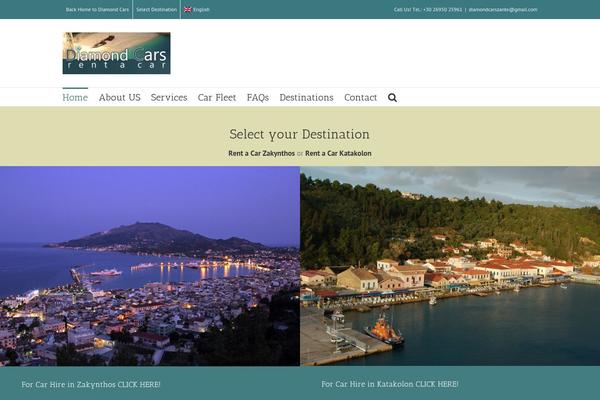Image resolution: width=600 pixels, height=400 pixels.
Task: Click the diamondcarszante gmail address
Action: 503,10
